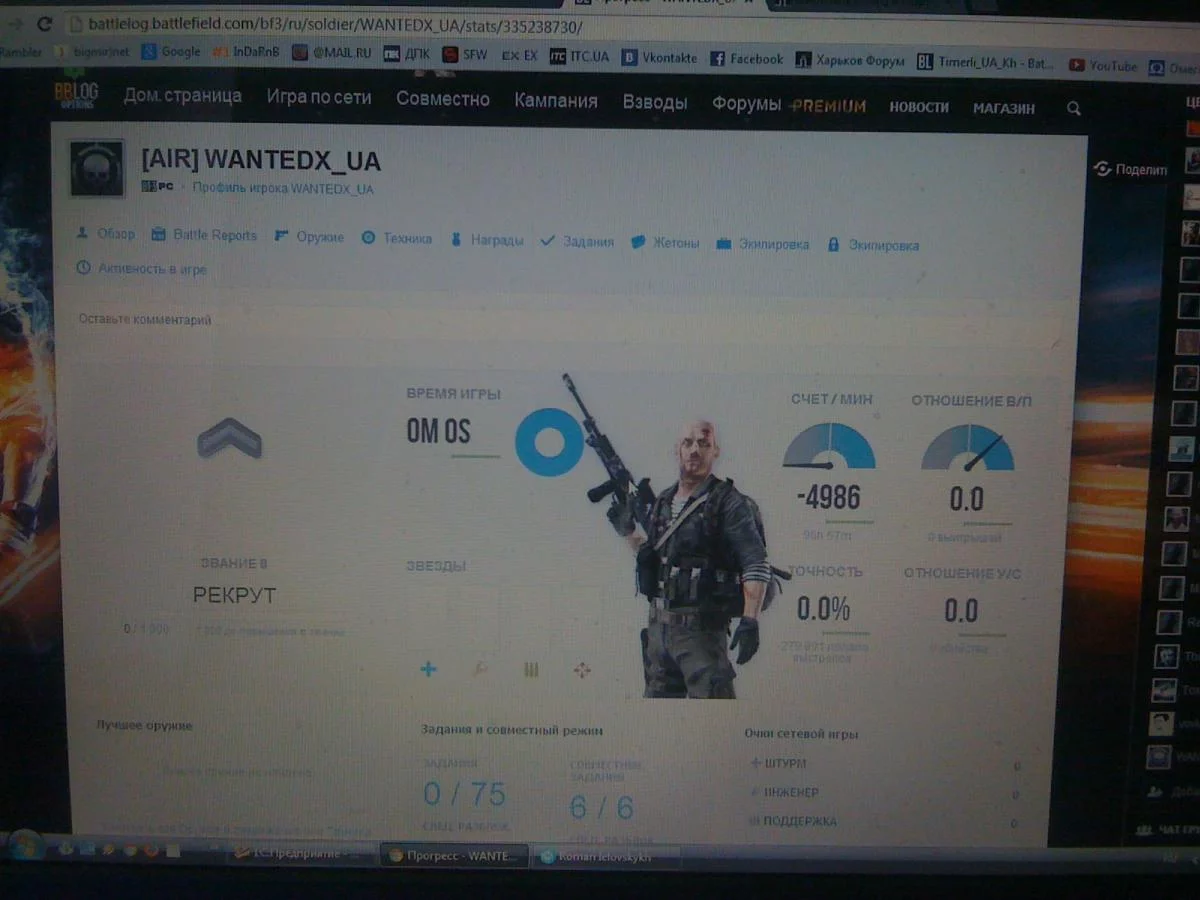Switch to the Задания tab

pos(577,241)
